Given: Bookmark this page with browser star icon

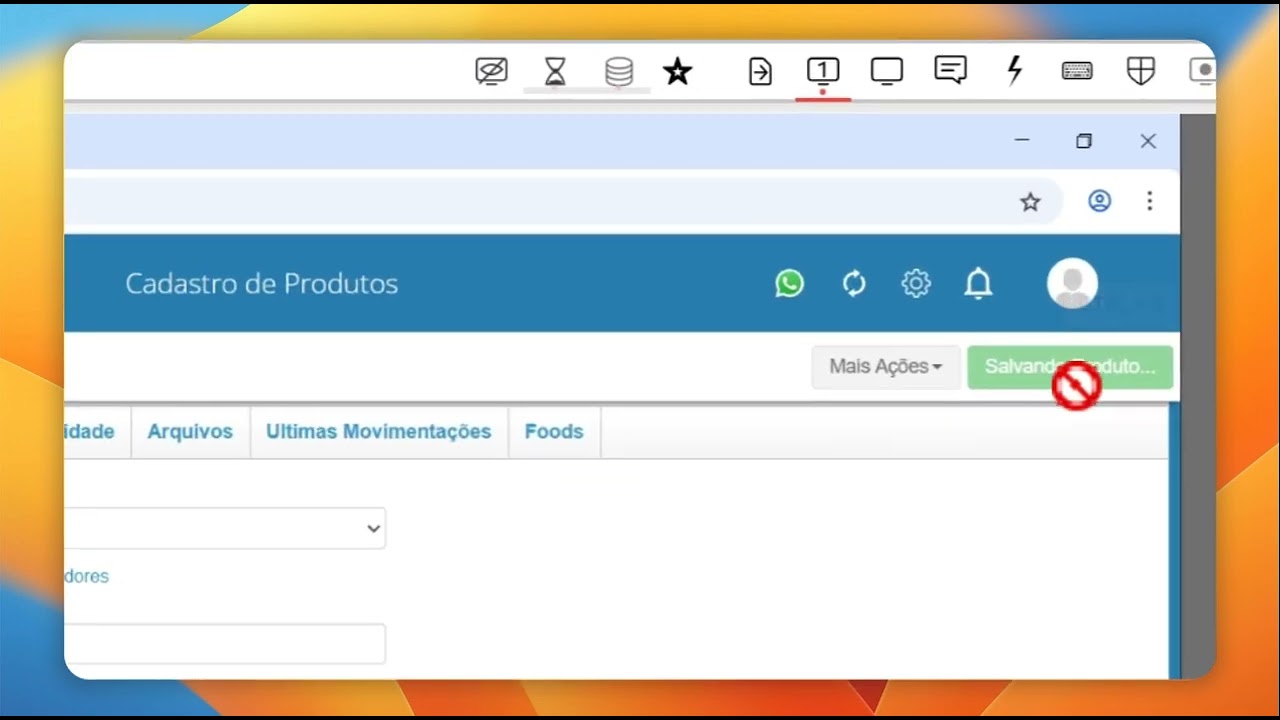Looking at the screenshot, I should [1030, 202].
